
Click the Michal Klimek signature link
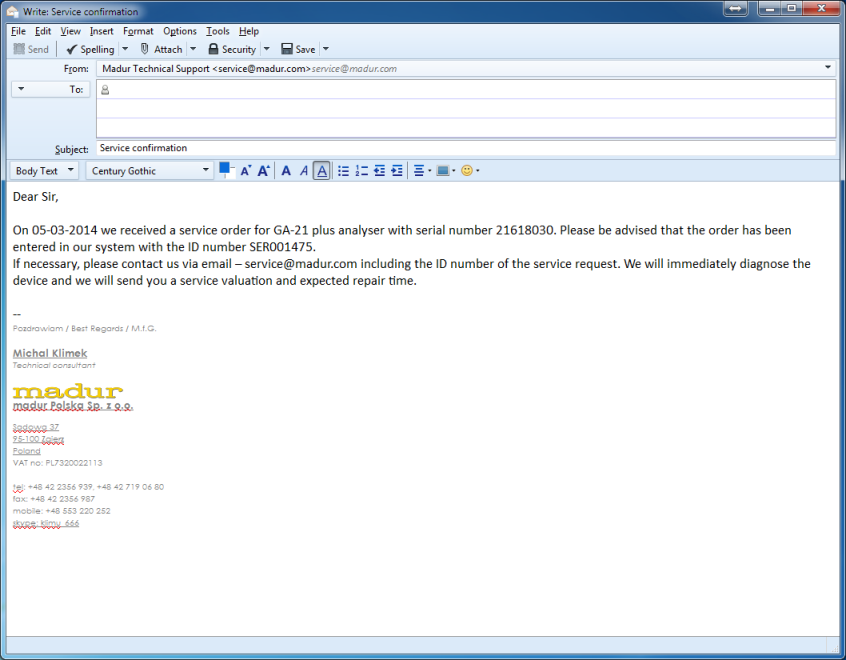(50, 353)
